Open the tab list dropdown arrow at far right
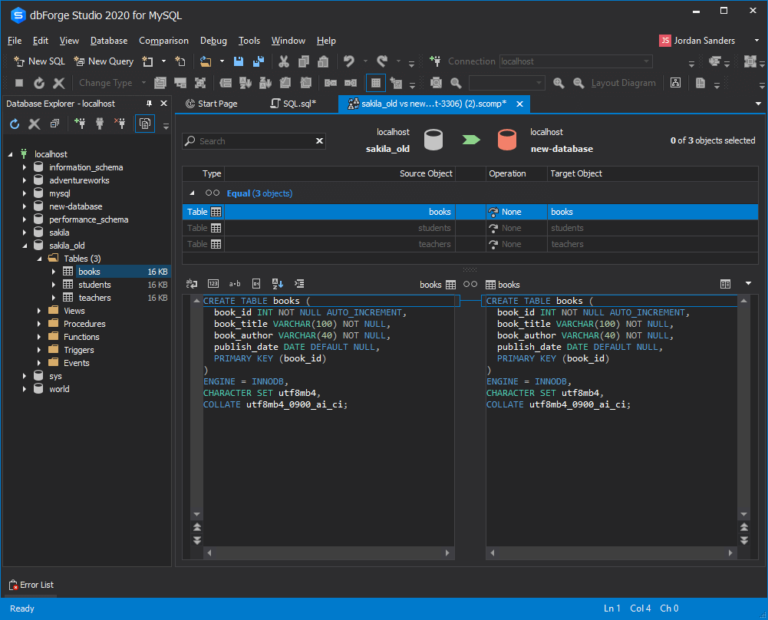 click(x=758, y=104)
